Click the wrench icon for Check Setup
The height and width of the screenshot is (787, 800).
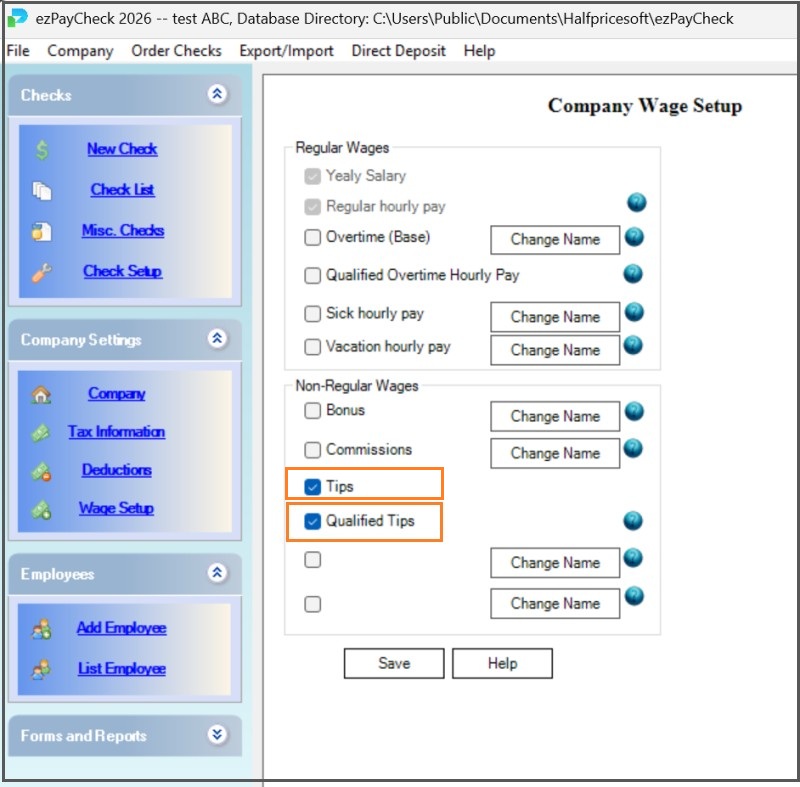[x=41, y=271]
